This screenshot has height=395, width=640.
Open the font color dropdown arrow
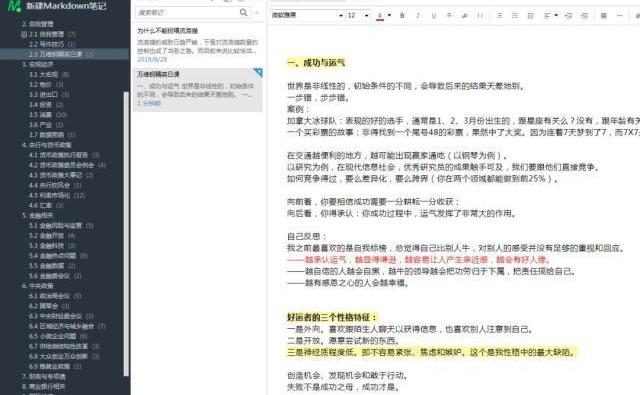click(389, 16)
